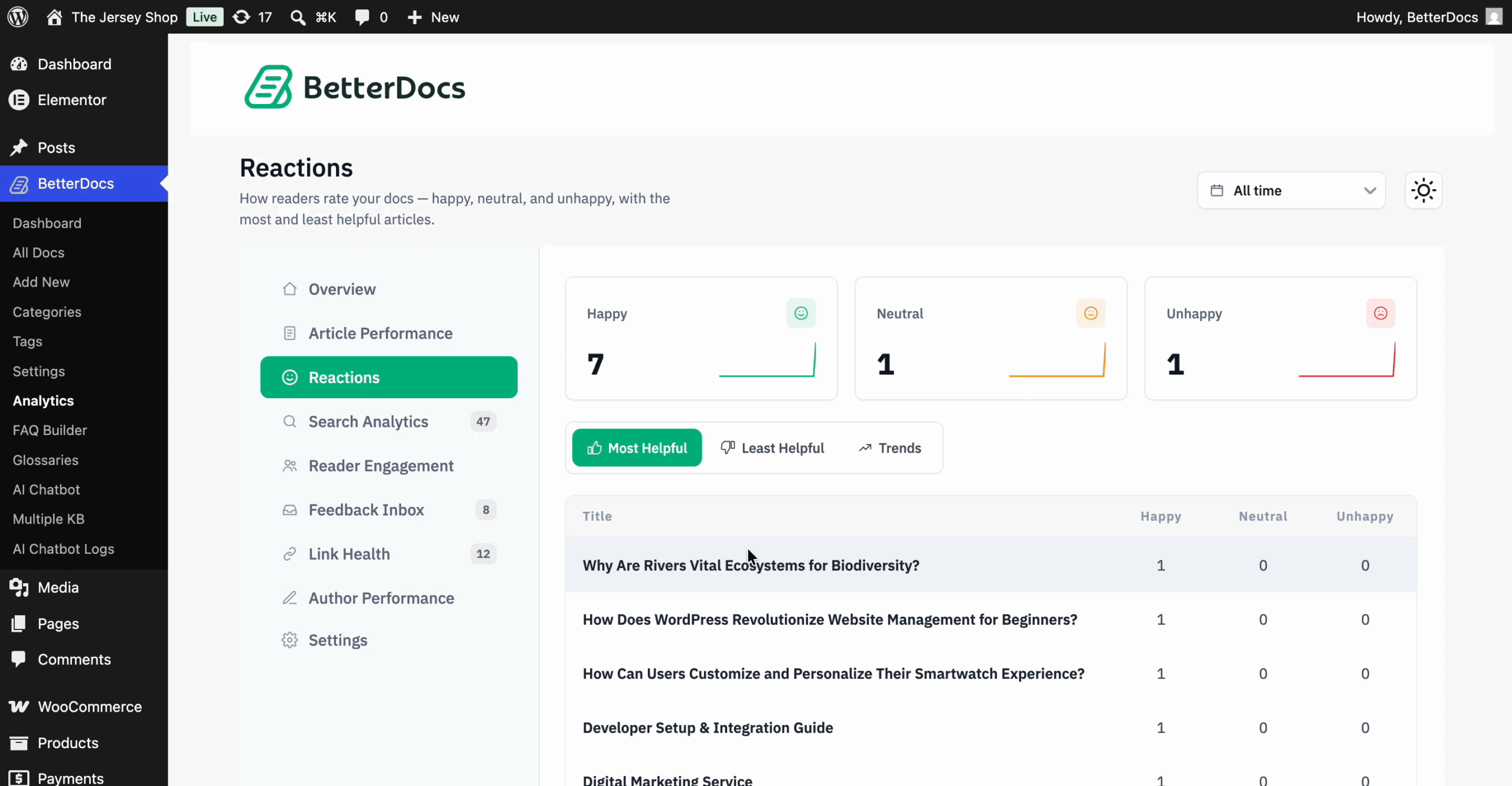Viewport: 1512px width, 786px height.
Task: Sort by Unhappy column header
Action: 1365,516
